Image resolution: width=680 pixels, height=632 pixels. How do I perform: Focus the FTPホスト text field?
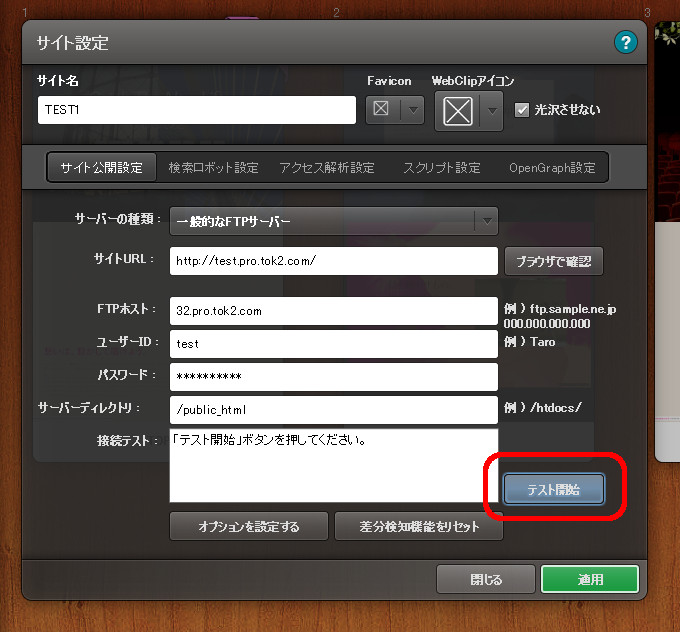pos(333,311)
